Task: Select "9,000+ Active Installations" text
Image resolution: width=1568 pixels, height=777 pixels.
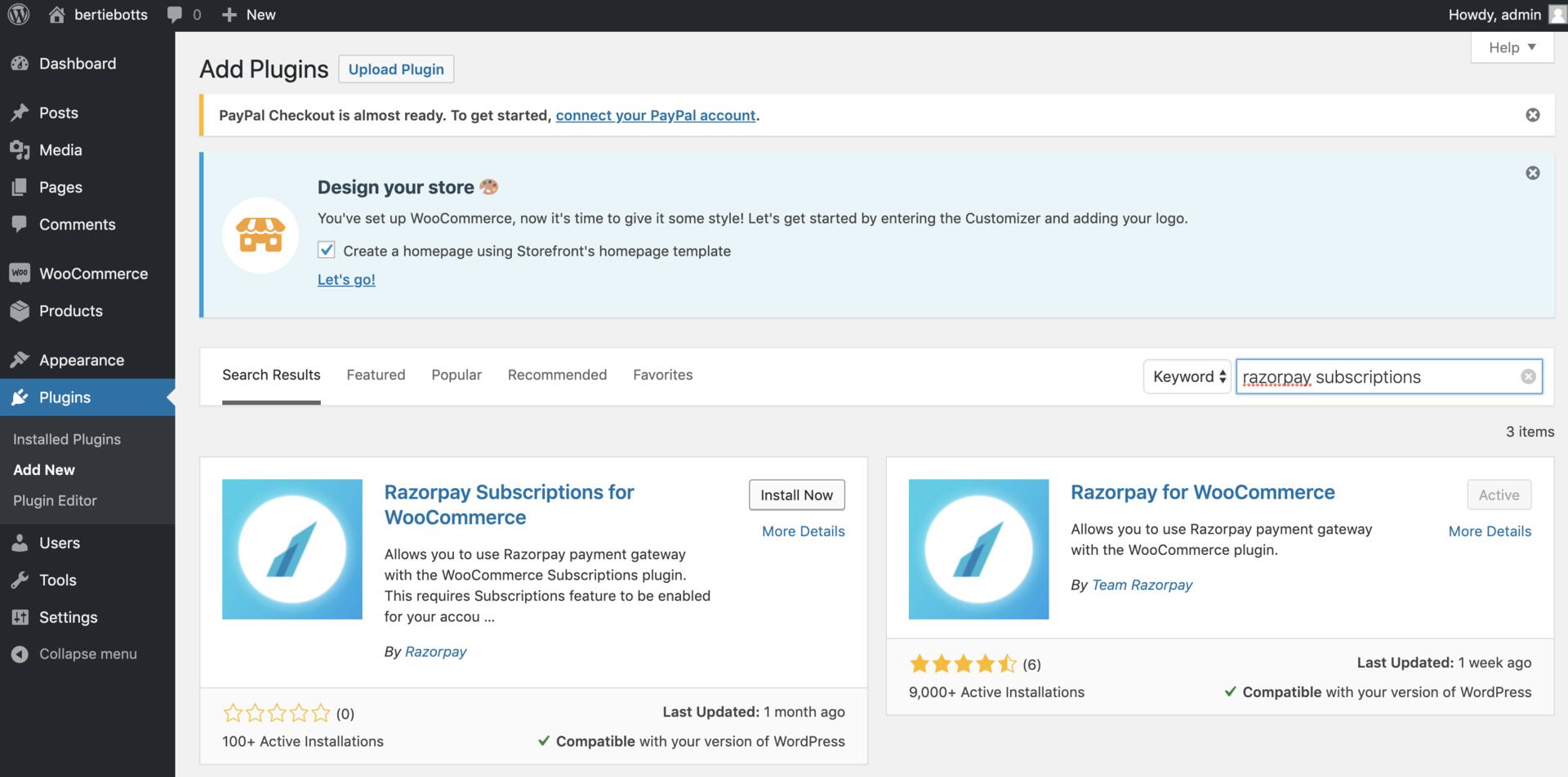Action: [996, 692]
